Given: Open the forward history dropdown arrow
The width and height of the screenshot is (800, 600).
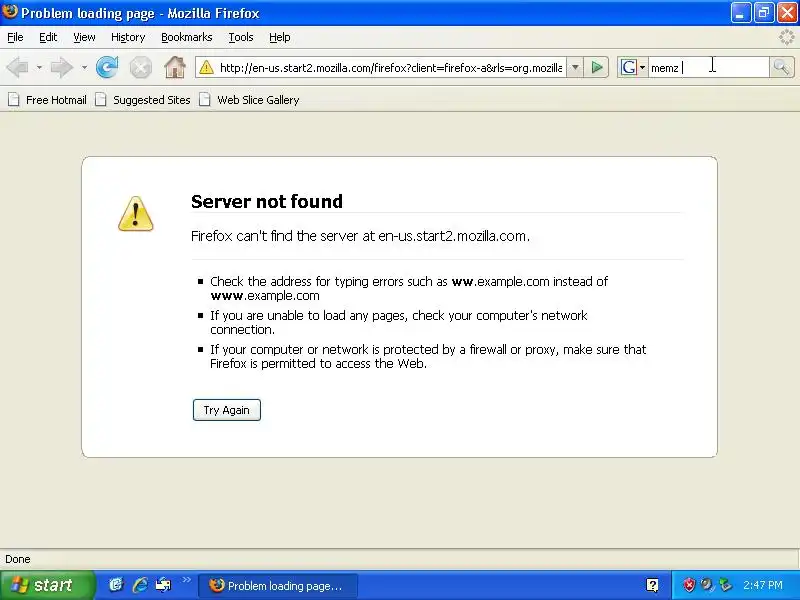Looking at the screenshot, I should (x=84, y=67).
